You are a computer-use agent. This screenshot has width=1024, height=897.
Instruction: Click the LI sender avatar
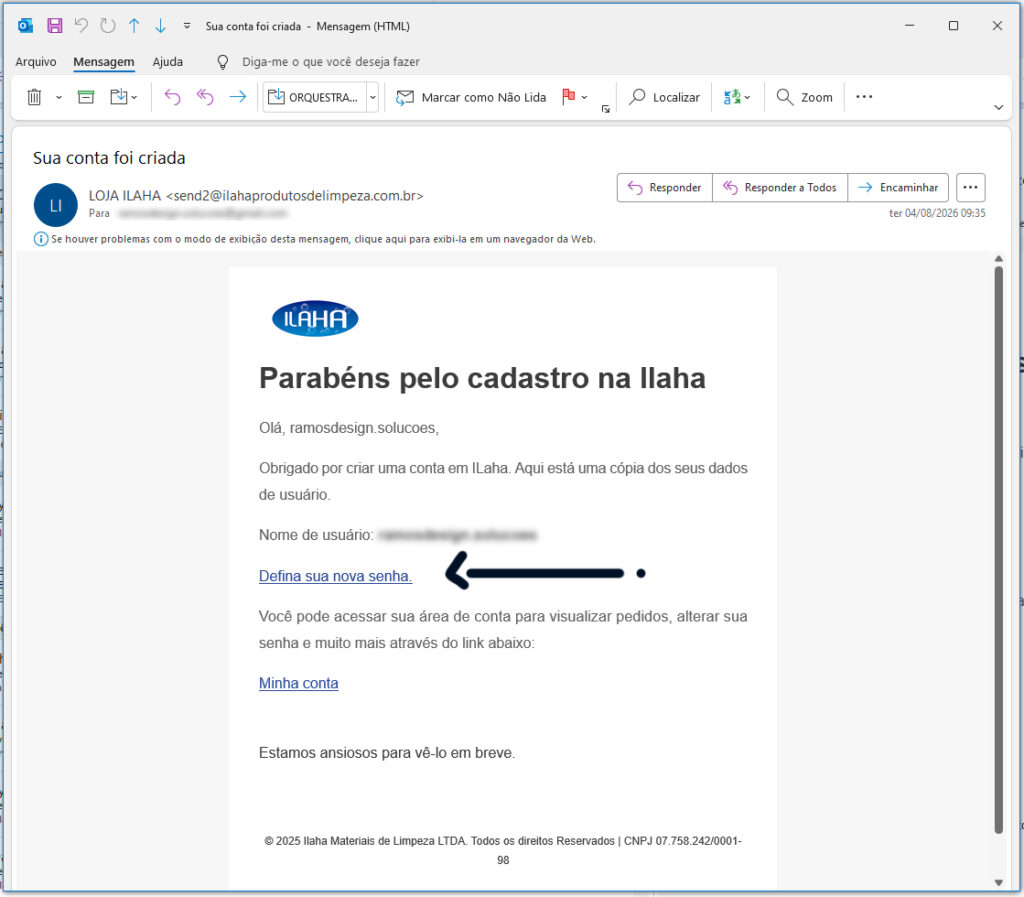(56, 205)
